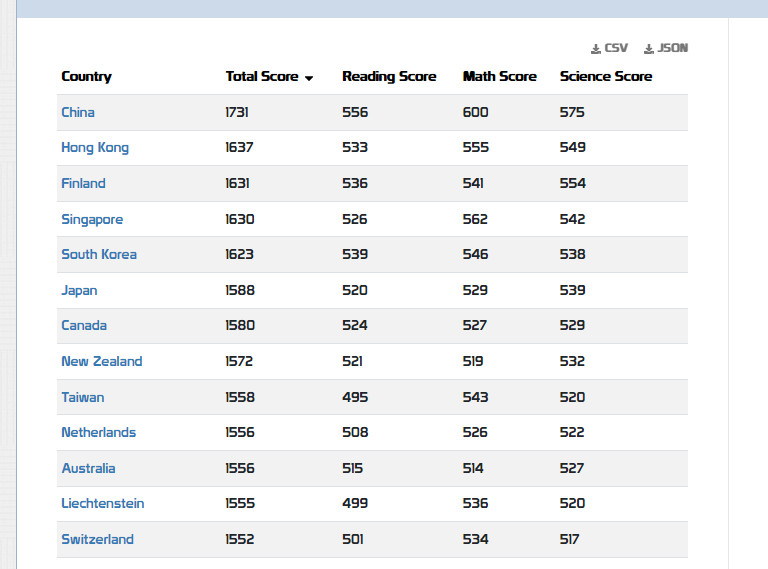Open the China country link

coord(78,112)
